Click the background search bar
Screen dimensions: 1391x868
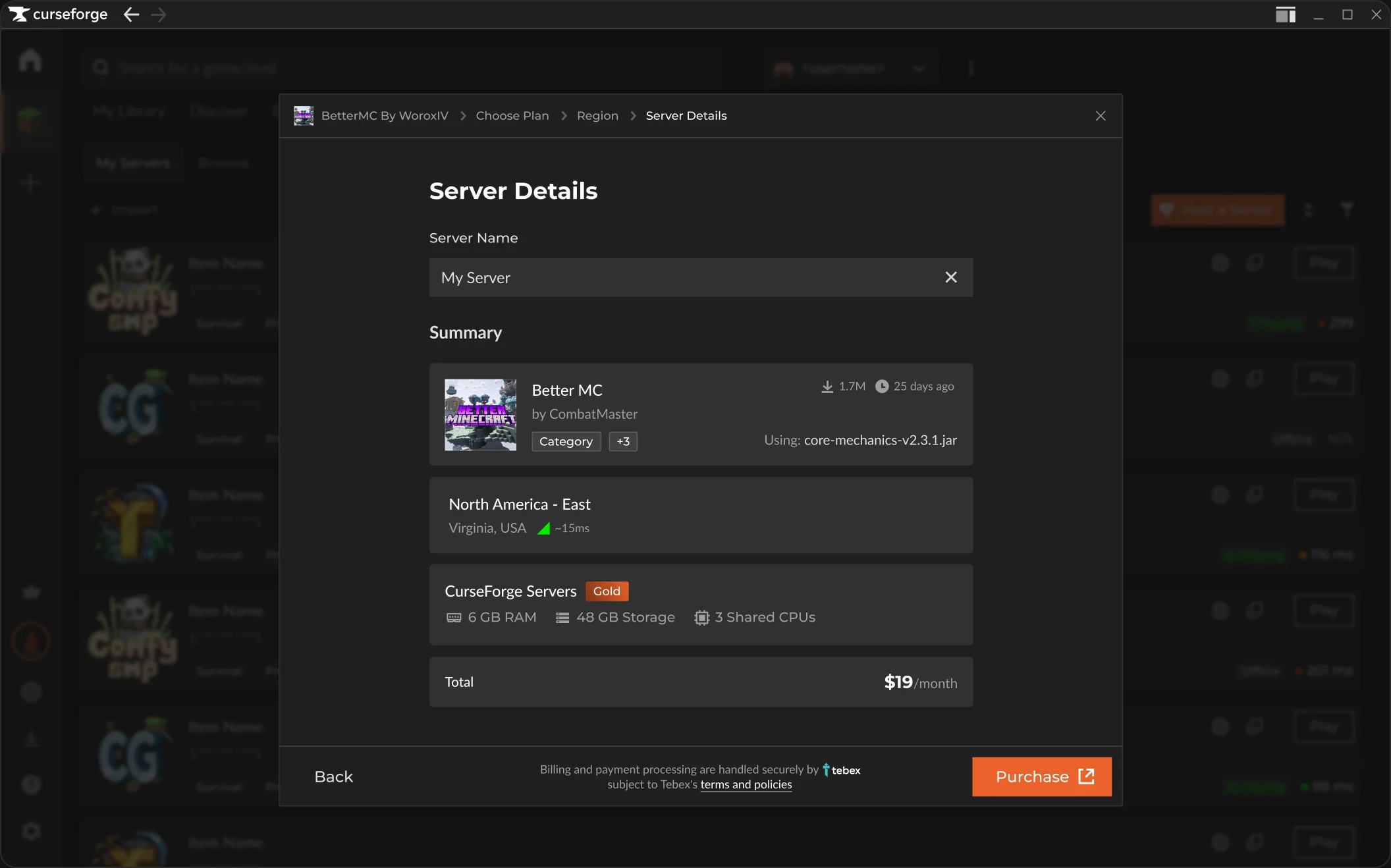(403, 67)
